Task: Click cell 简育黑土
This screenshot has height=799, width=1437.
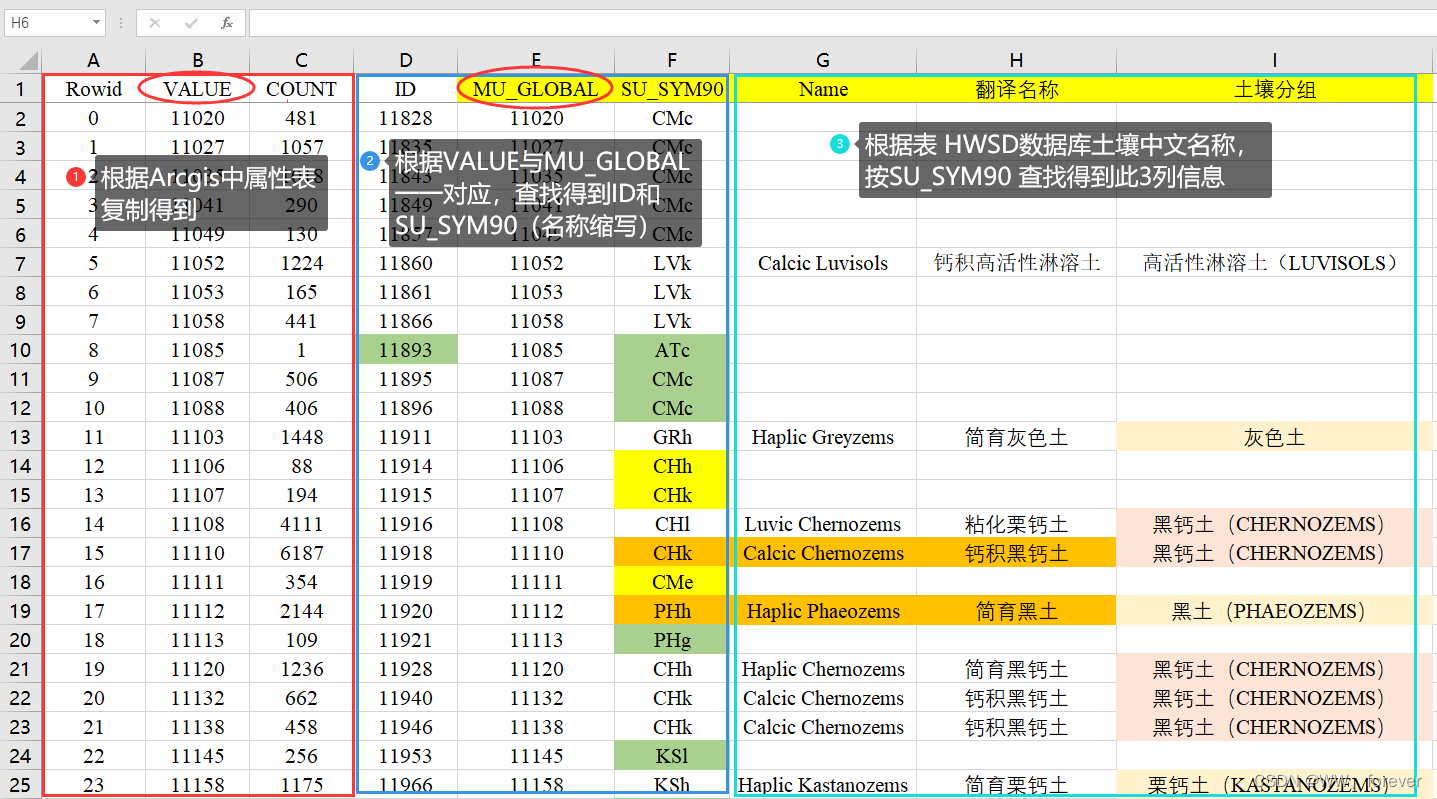Action: point(1017,611)
